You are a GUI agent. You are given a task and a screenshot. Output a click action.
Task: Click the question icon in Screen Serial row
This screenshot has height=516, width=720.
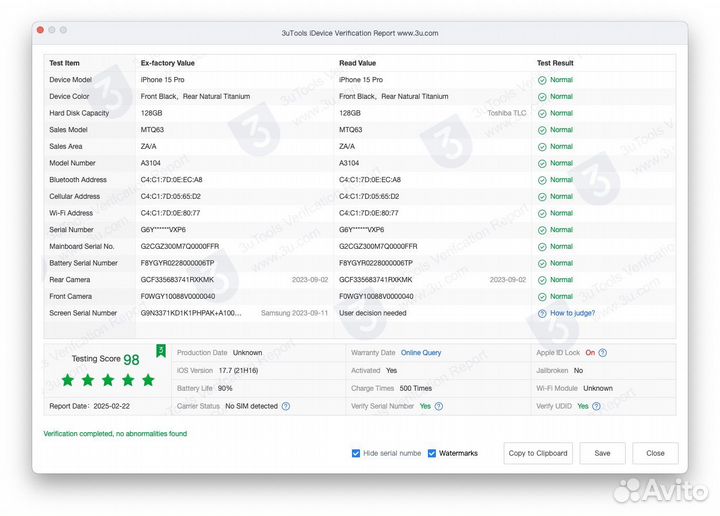click(x=542, y=313)
